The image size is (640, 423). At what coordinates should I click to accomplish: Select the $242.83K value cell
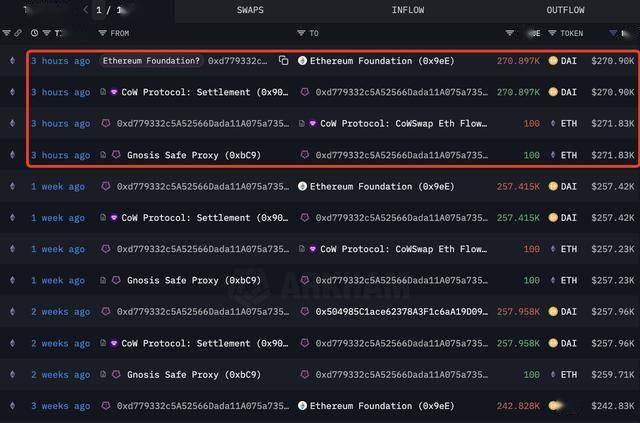coord(613,406)
